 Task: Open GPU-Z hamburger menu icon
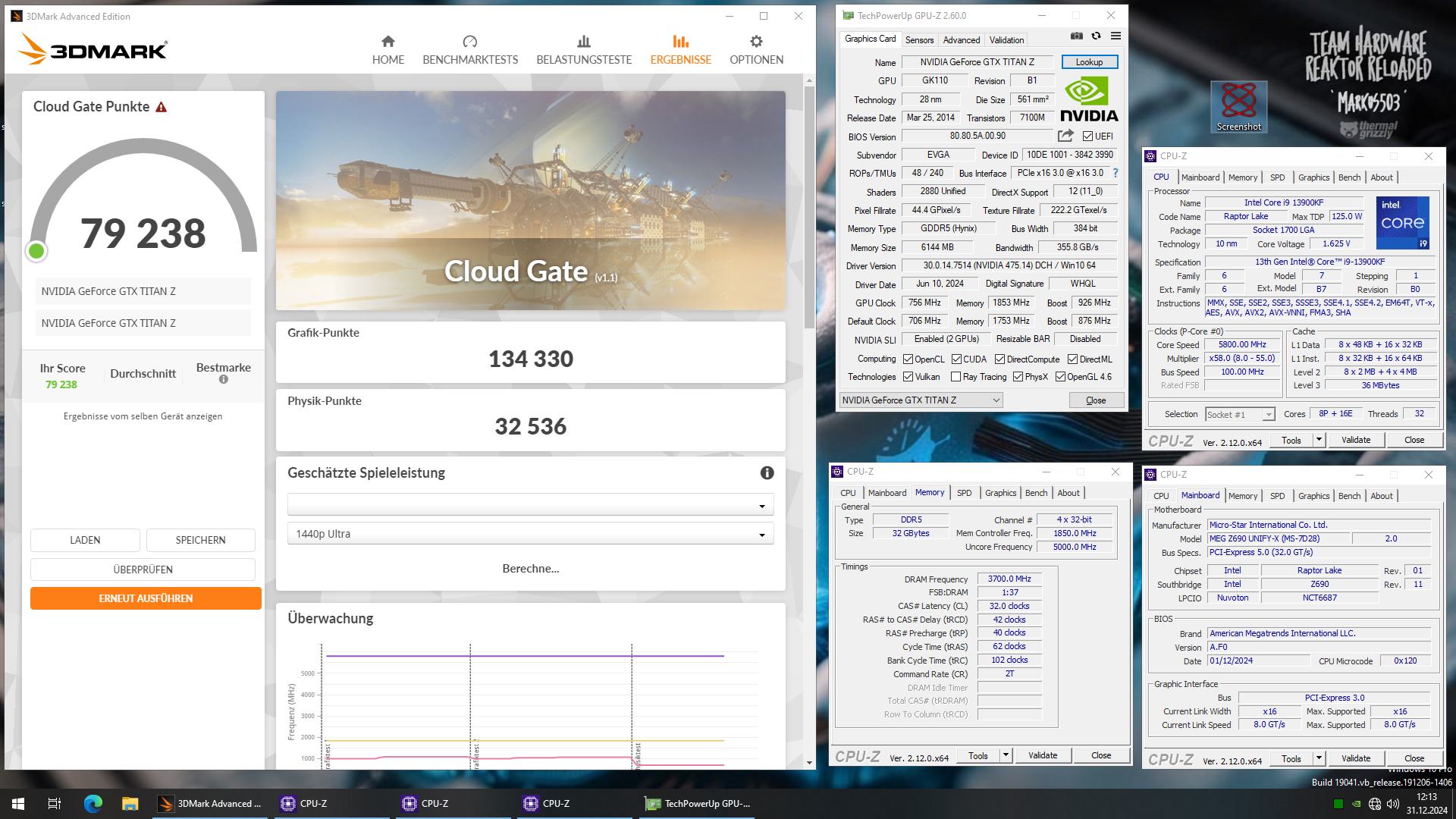coord(1116,36)
